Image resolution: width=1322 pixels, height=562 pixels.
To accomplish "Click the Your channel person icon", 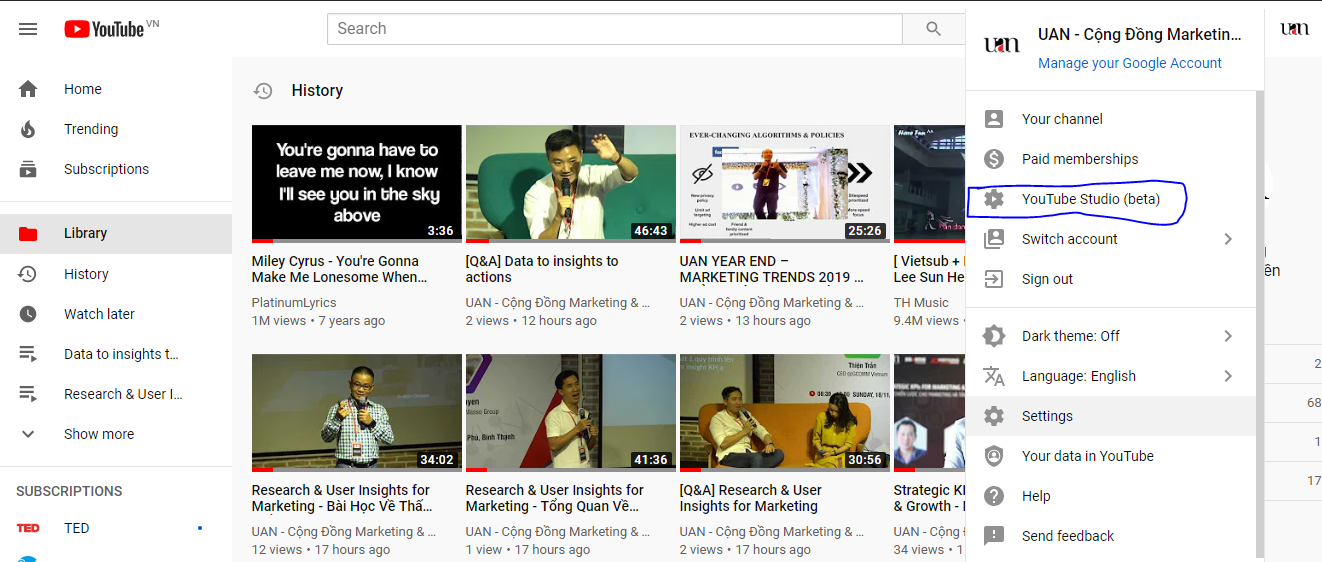I will (x=994, y=119).
